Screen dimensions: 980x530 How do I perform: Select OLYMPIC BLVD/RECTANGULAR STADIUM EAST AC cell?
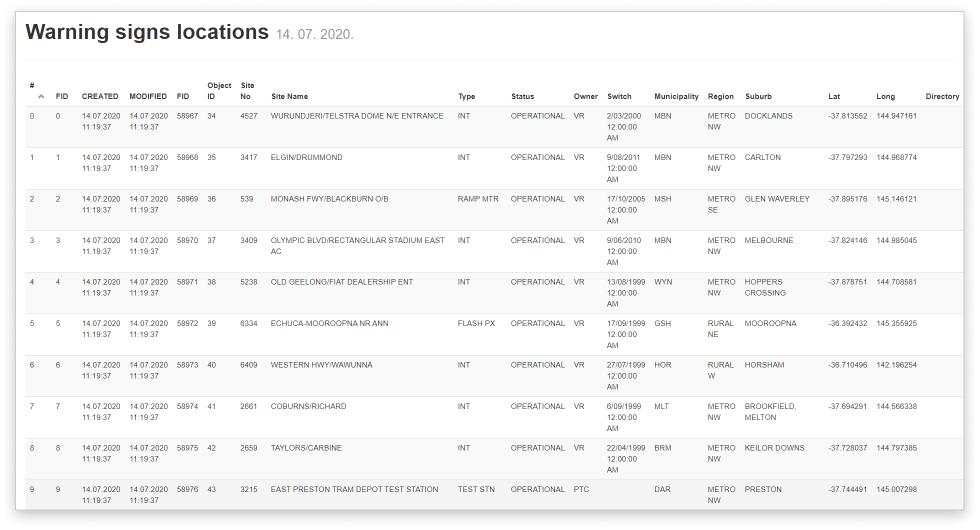pos(358,246)
